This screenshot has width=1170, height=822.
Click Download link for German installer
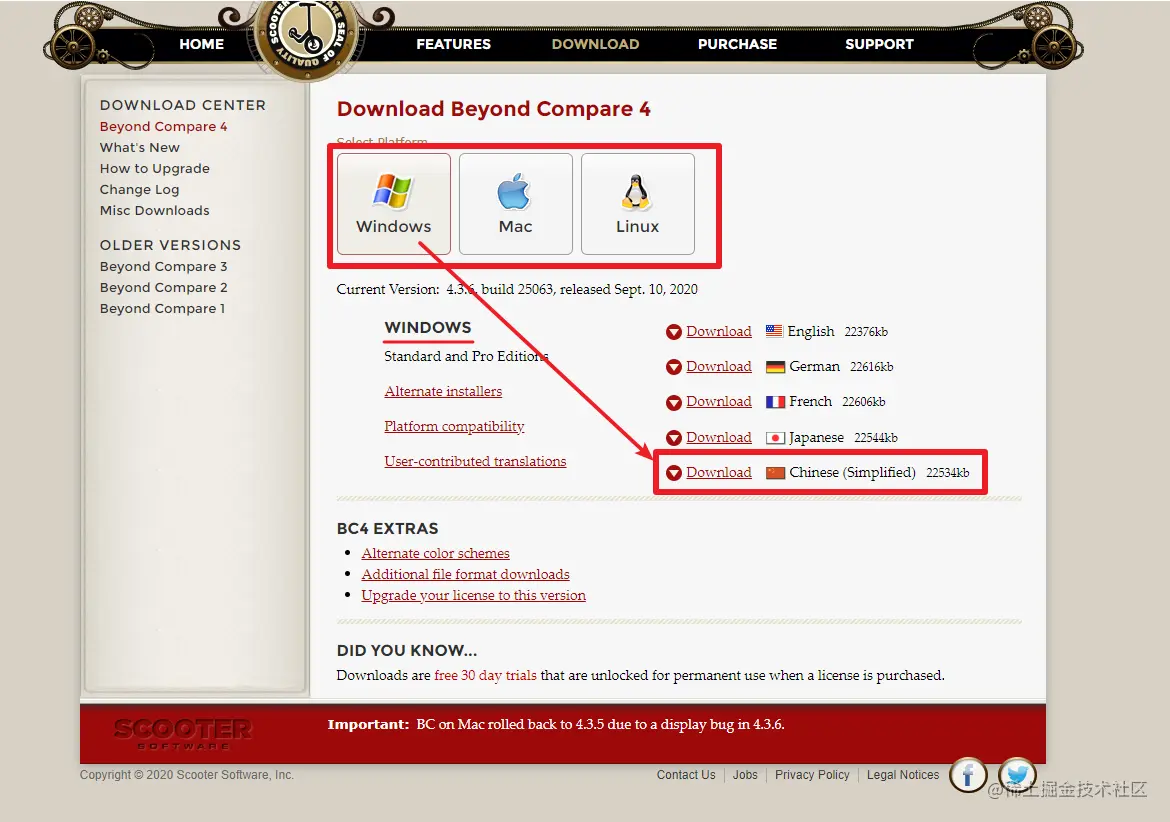(x=719, y=366)
